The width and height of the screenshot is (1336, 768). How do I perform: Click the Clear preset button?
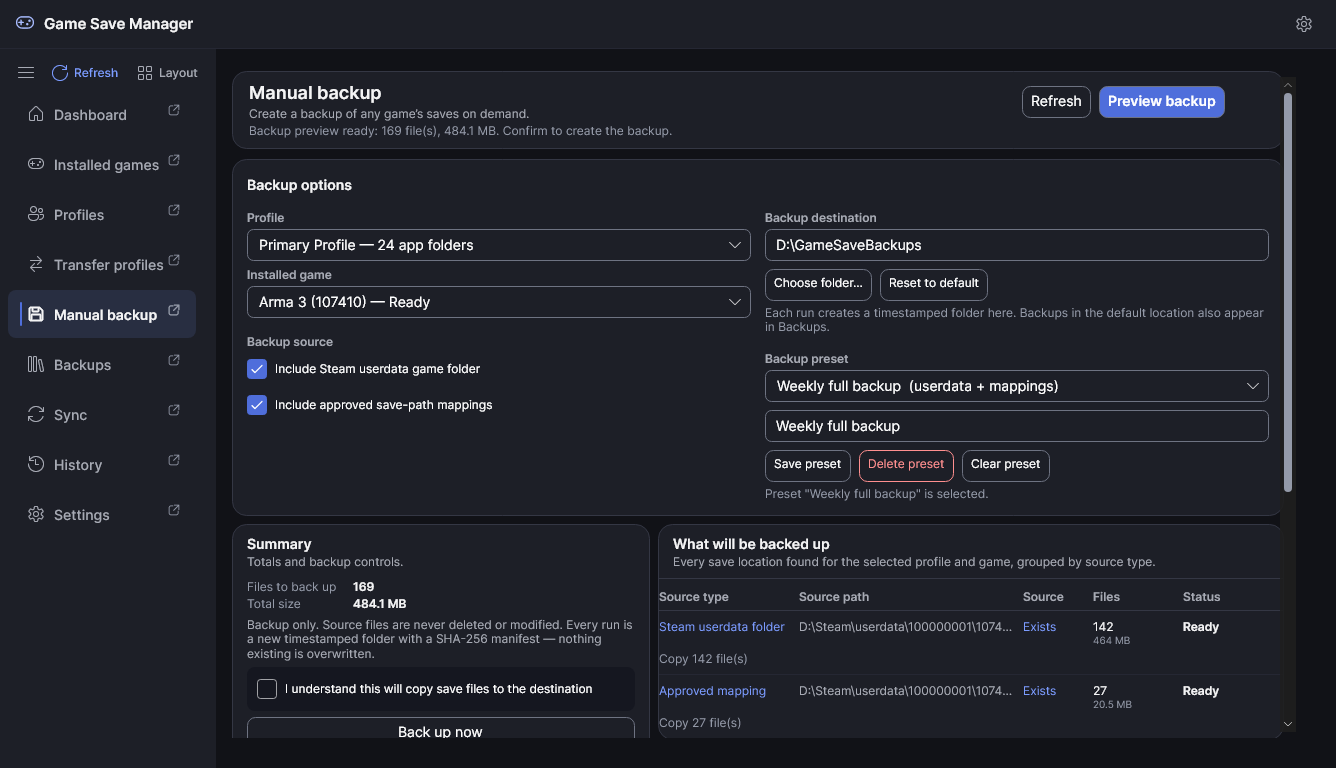coord(1006,465)
